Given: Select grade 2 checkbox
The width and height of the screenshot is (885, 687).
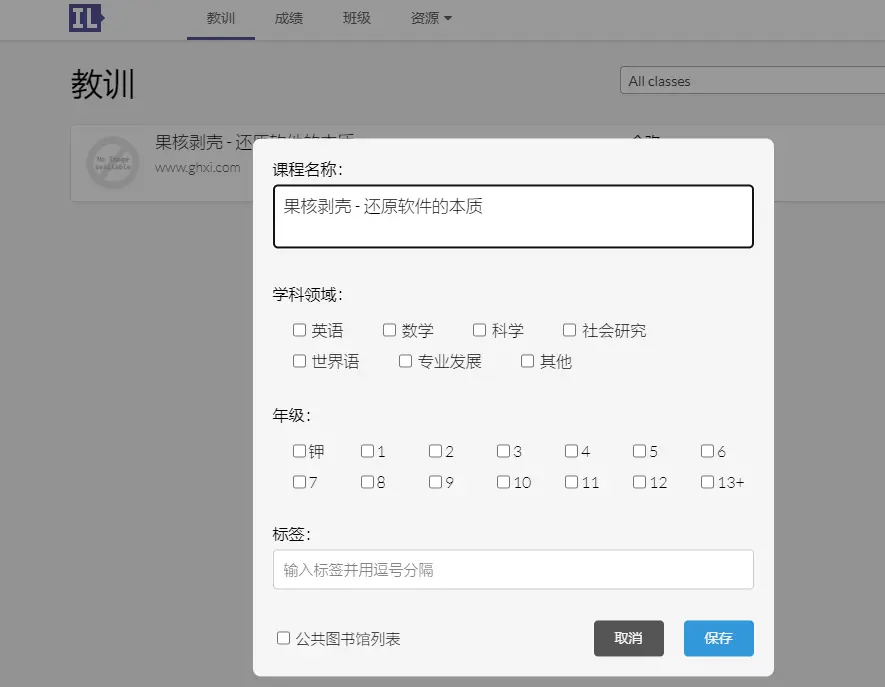Looking at the screenshot, I should click(435, 450).
